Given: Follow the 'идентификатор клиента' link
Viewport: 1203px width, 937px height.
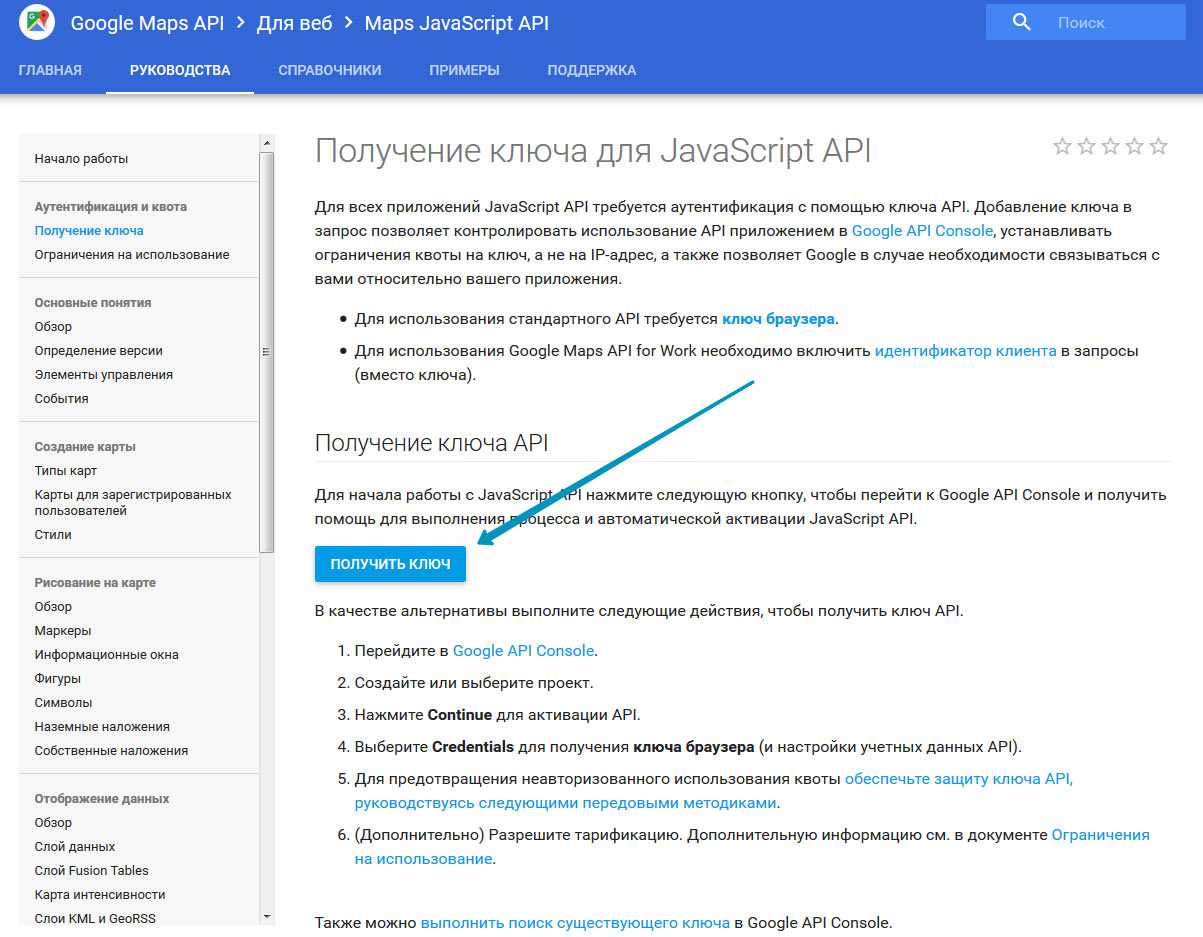Looking at the screenshot, I should (x=965, y=351).
